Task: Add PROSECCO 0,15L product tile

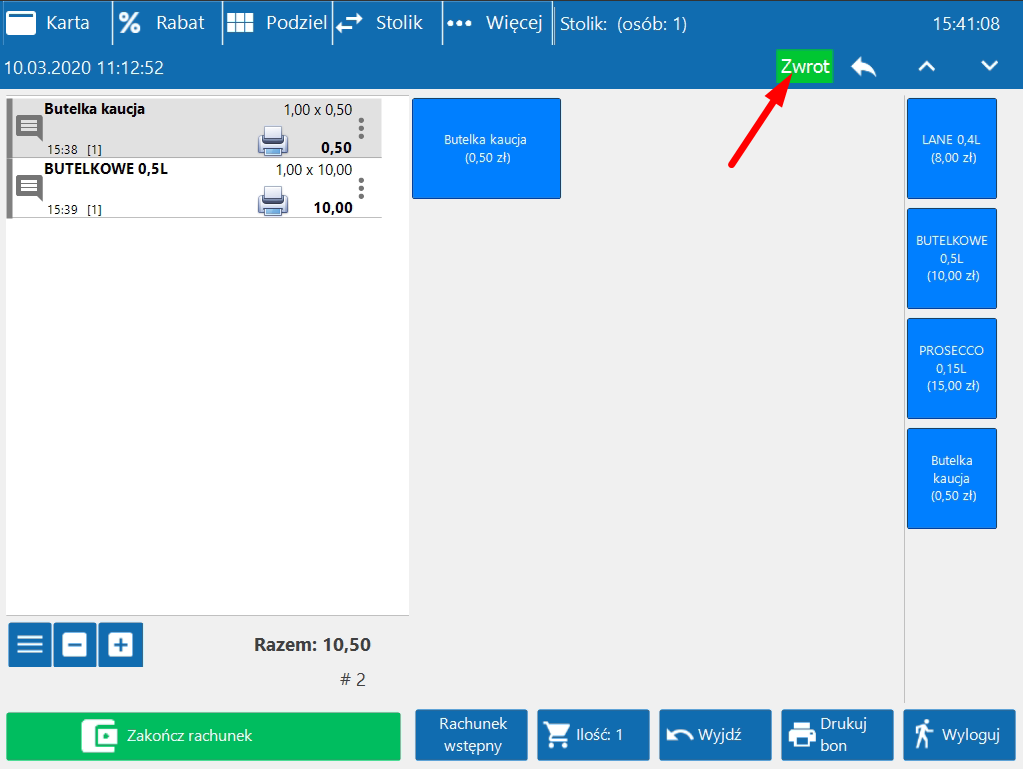Action: tap(951, 368)
